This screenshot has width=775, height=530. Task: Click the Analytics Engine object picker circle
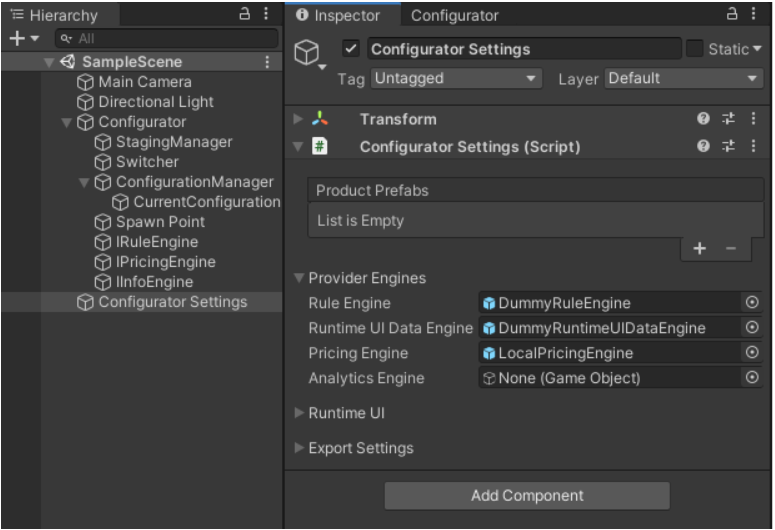point(752,378)
